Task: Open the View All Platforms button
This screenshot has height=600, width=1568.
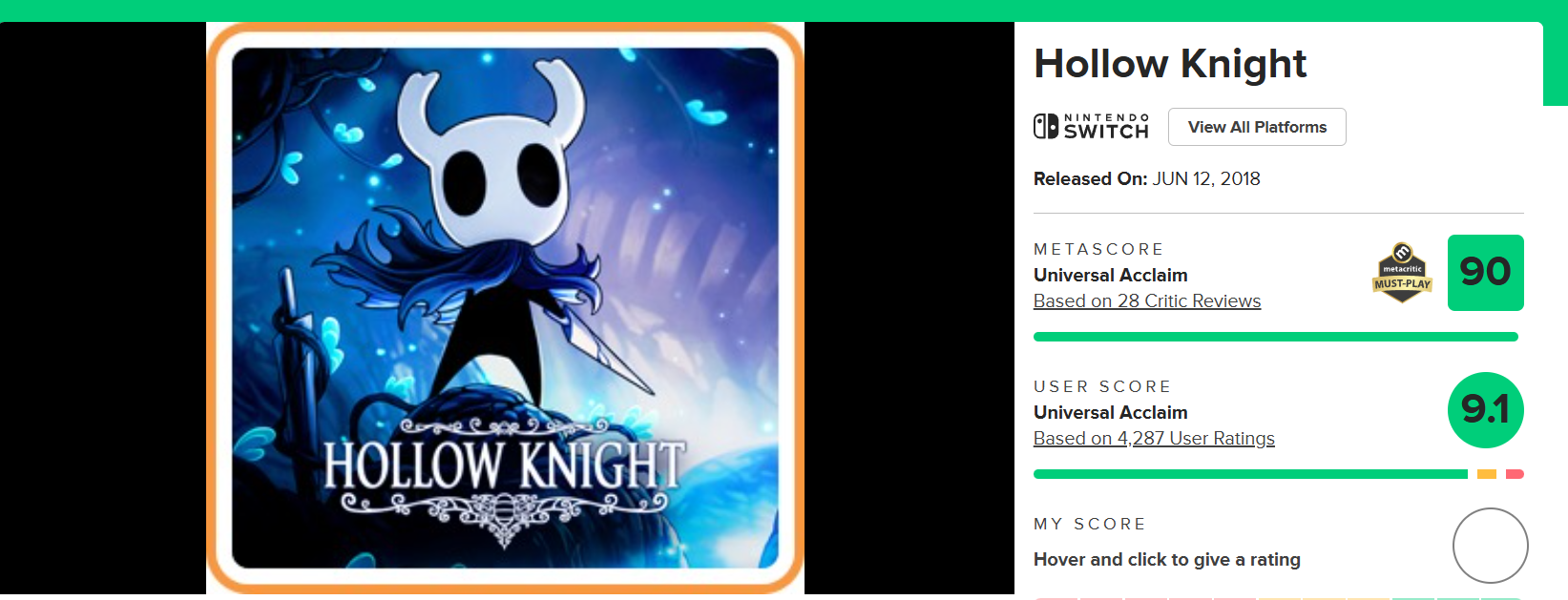Action: [x=1257, y=127]
